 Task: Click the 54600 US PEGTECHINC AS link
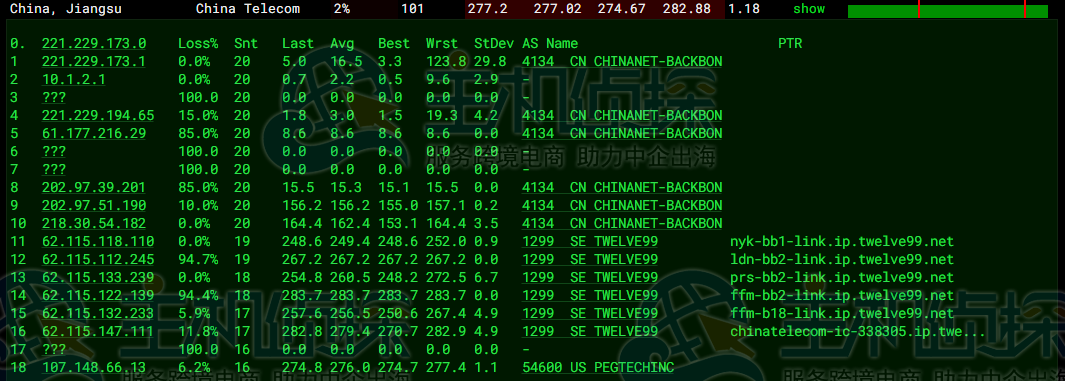pyautogui.click(x=598, y=367)
